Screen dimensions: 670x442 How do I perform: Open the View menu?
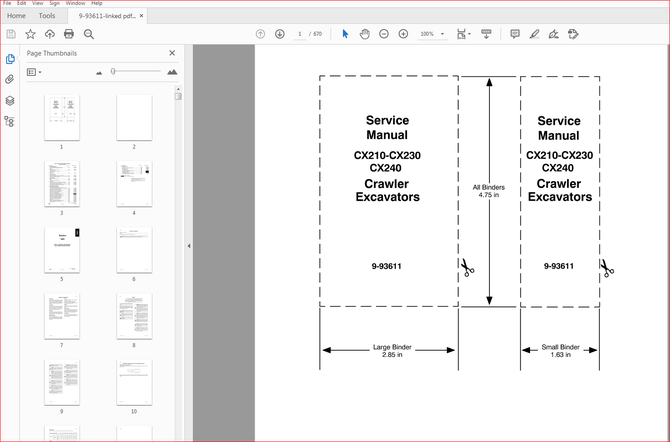pyautogui.click(x=38, y=3)
